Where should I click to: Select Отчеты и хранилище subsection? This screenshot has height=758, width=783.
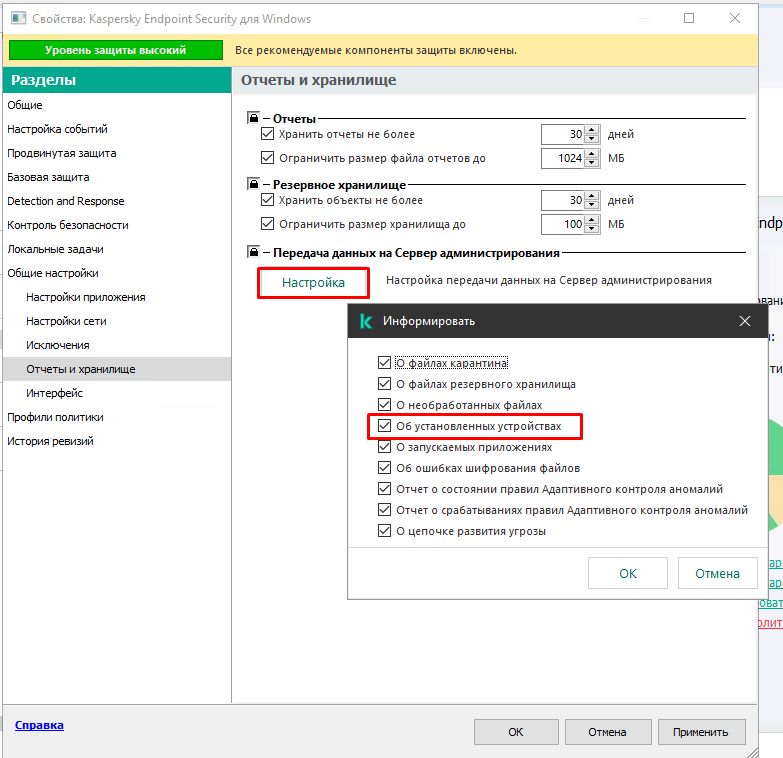117,369
